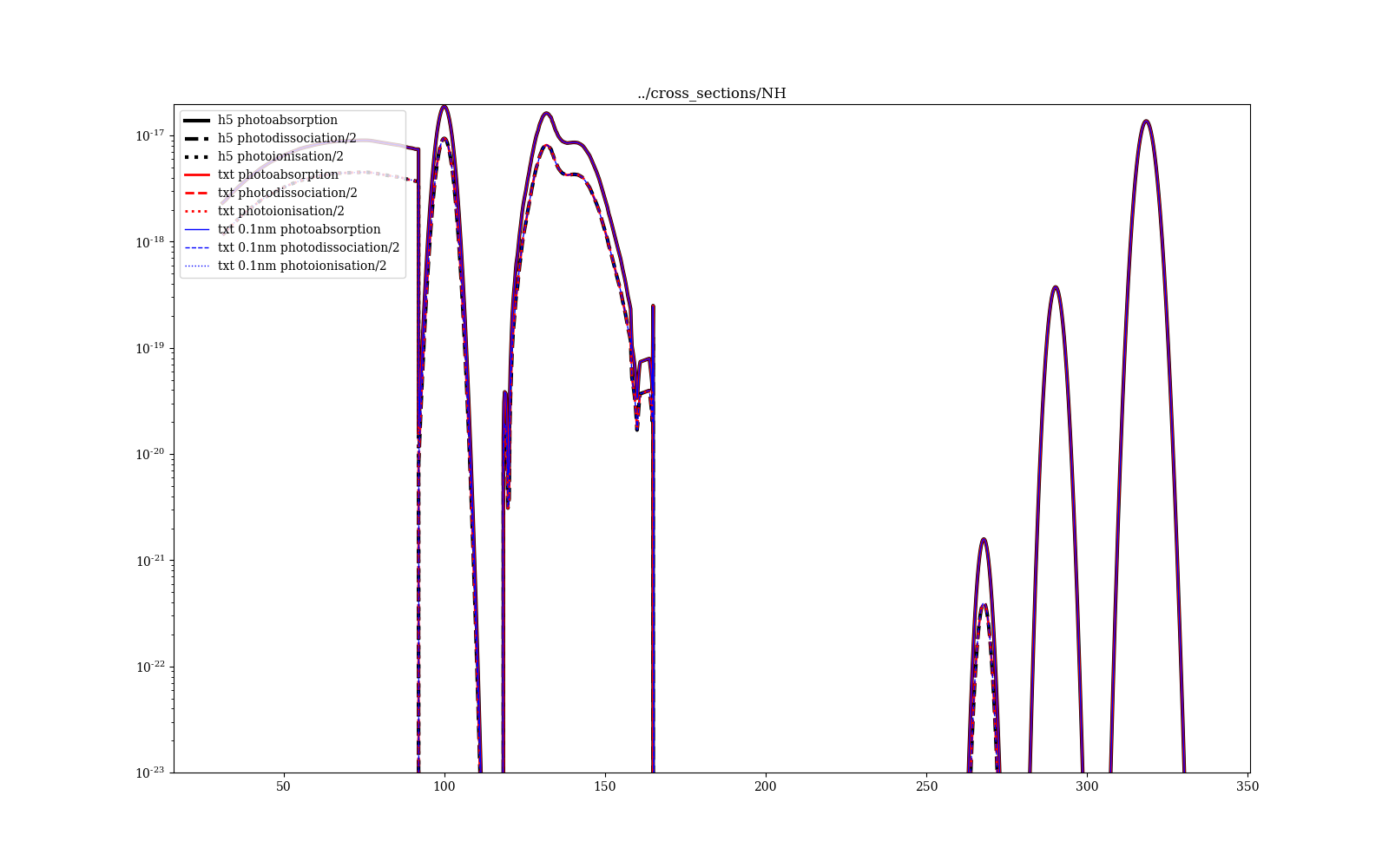Click x-axis tick label 250
Image resolution: width=1389 pixels, height=868 pixels.
926,786
